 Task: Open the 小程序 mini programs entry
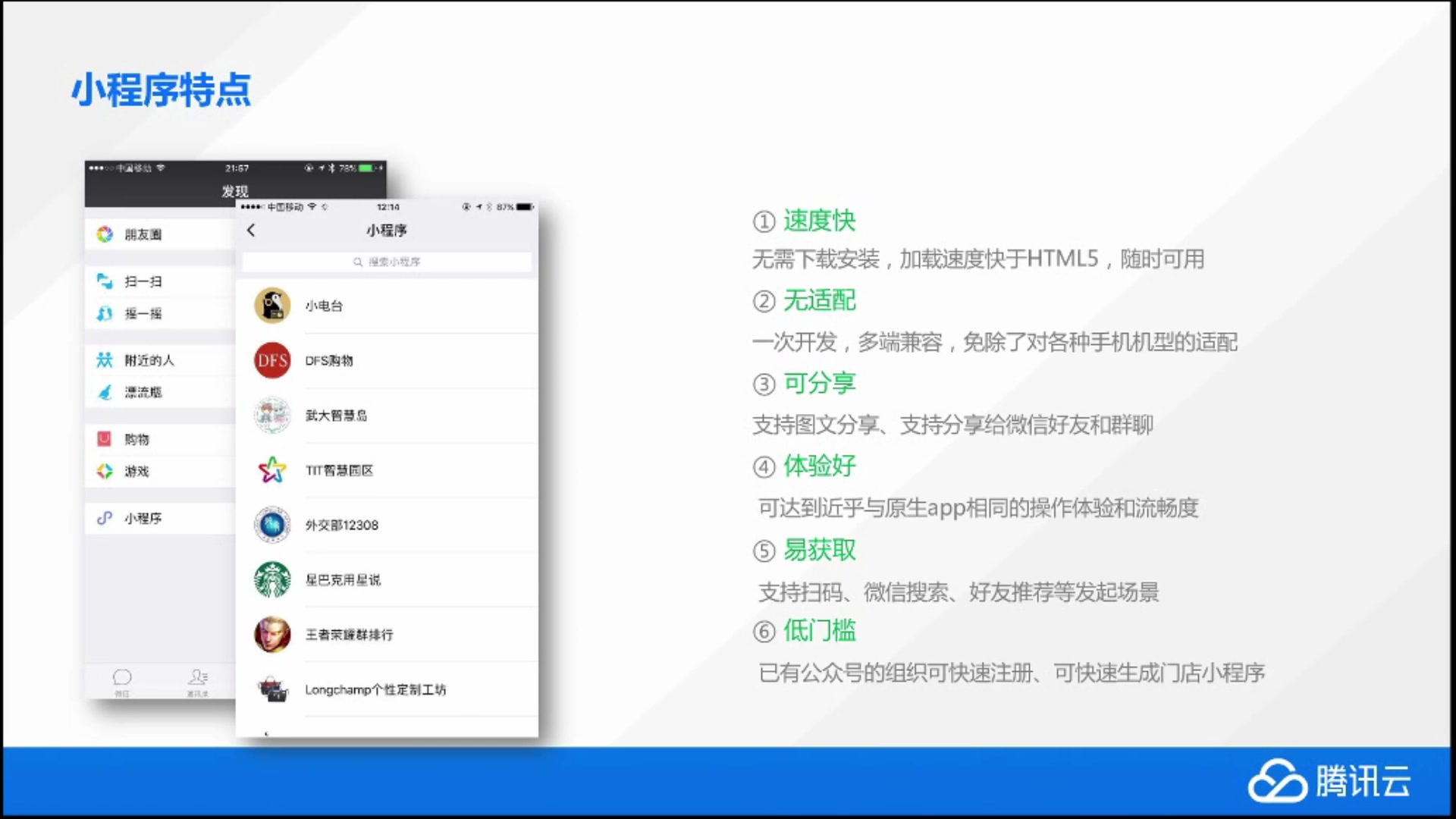coord(104,517)
